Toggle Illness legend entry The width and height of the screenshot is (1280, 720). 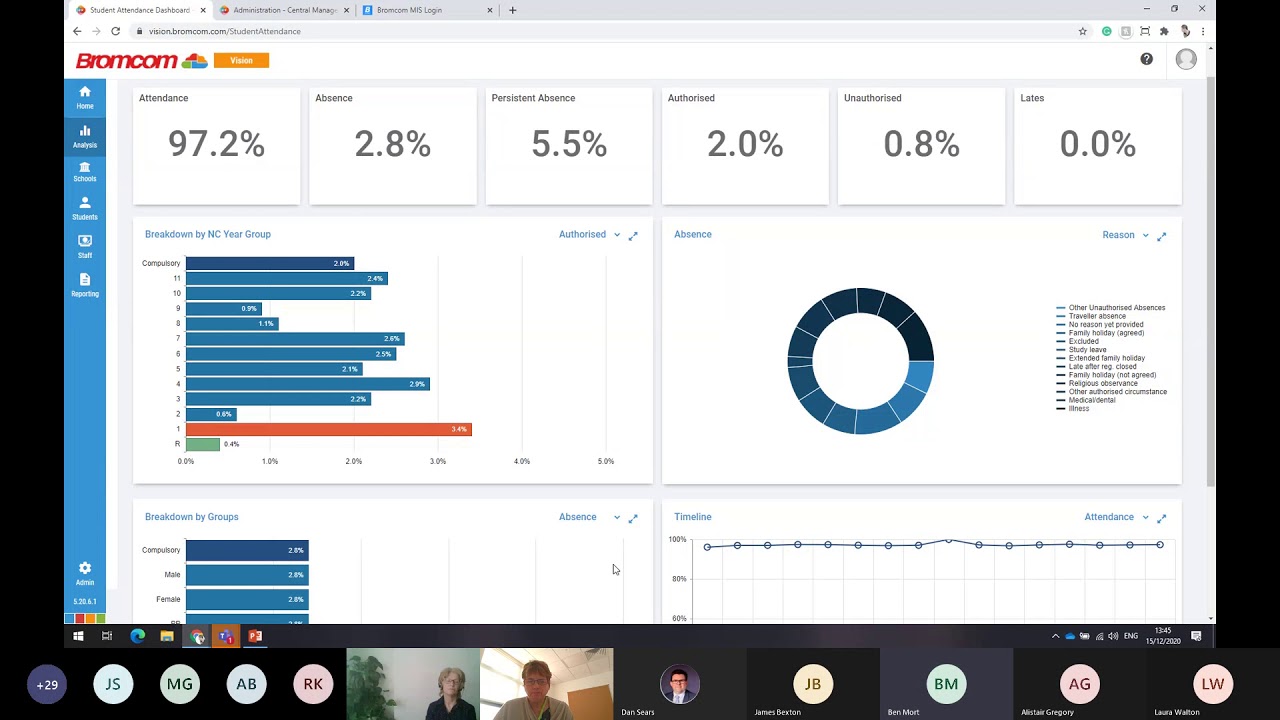tap(1073, 409)
